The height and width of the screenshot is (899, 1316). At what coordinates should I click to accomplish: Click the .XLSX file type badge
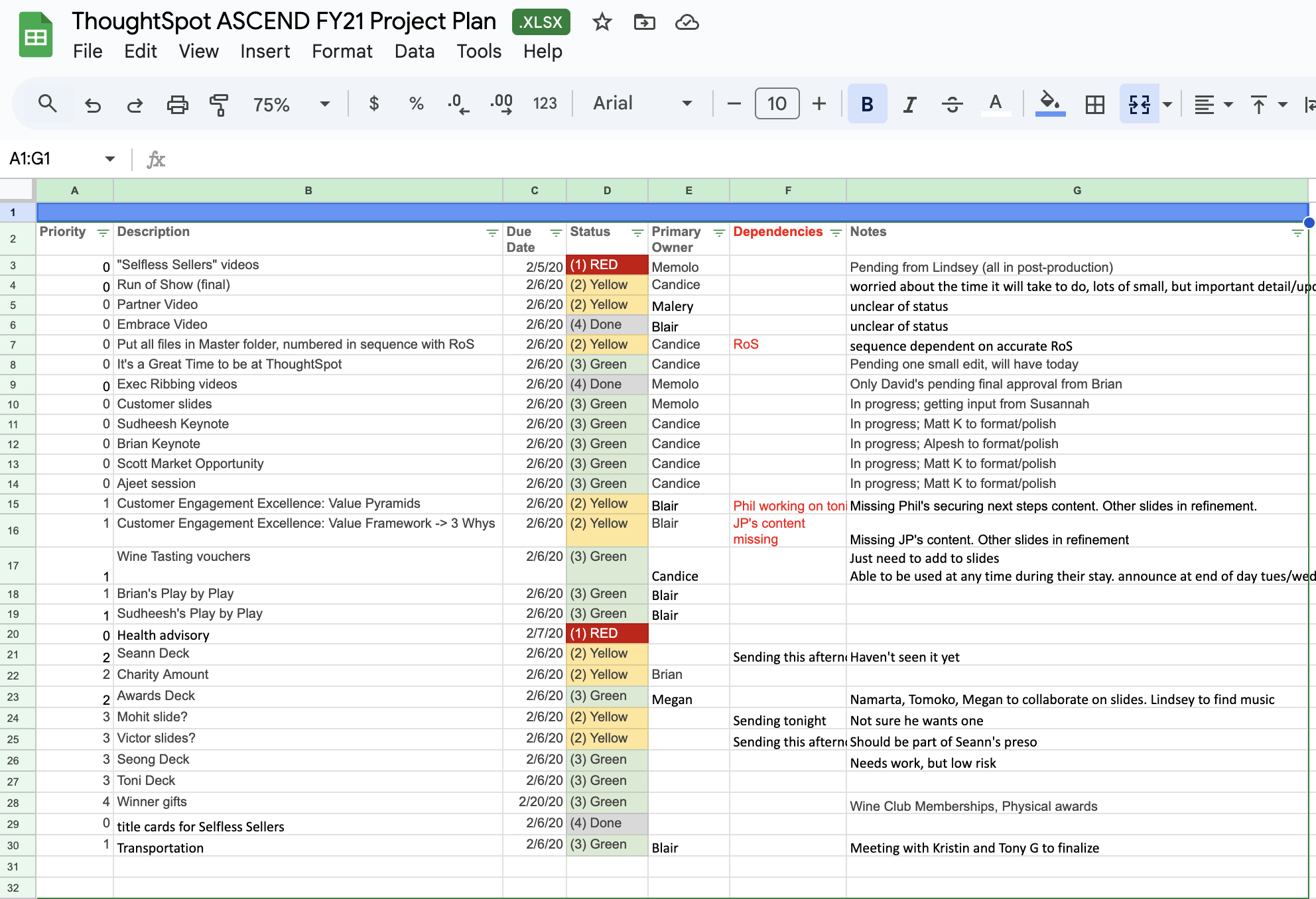541,23
